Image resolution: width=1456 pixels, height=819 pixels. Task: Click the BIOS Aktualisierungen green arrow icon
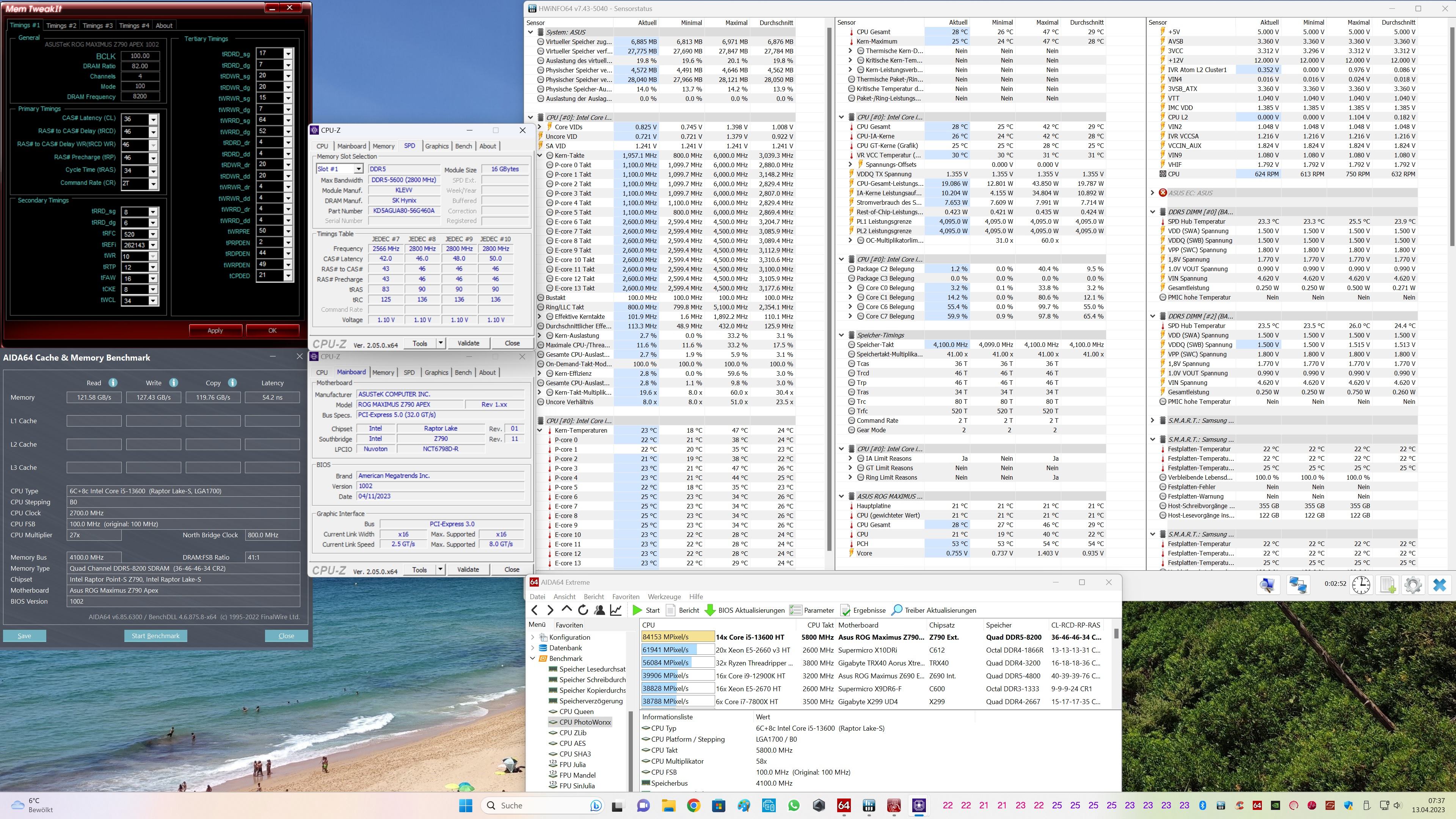point(711,610)
